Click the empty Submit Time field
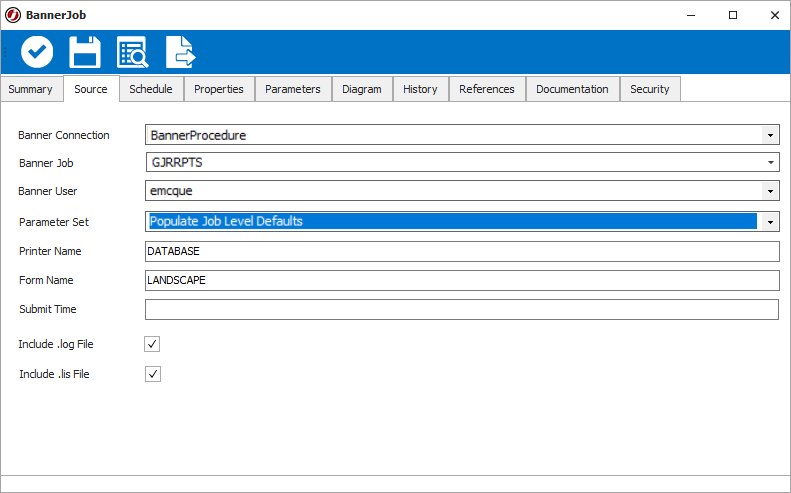 tap(462, 309)
